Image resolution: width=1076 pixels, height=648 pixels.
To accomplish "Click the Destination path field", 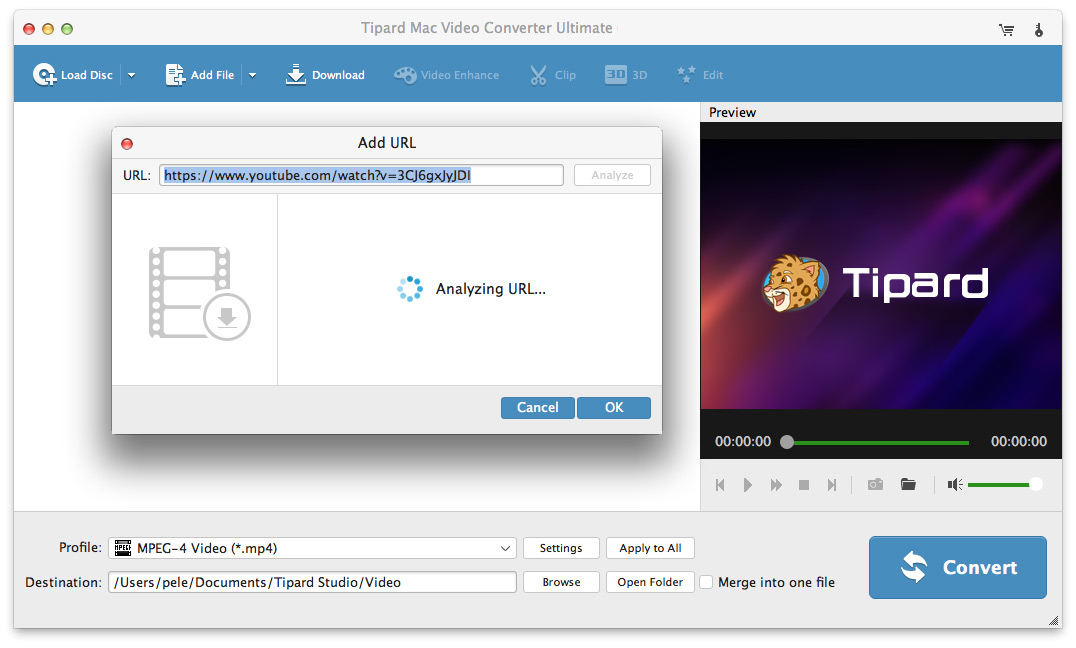I will (x=312, y=582).
